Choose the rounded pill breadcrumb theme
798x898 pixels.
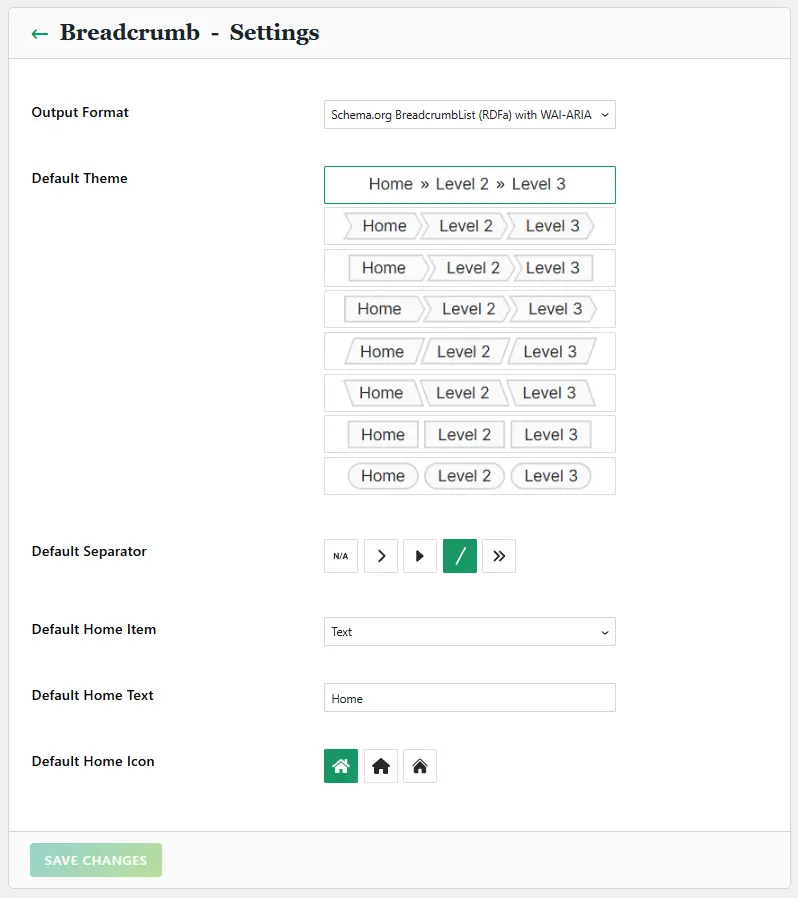tap(469, 476)
